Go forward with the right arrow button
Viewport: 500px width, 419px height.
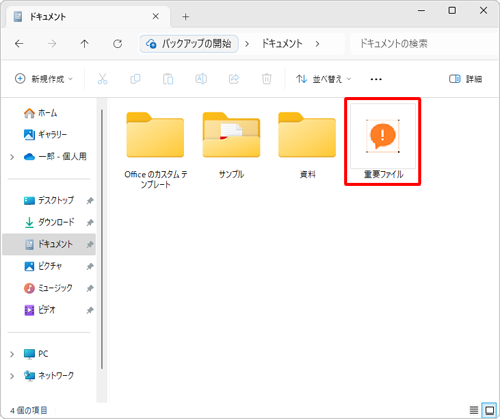pyautogui.click(x=52, y=44)
